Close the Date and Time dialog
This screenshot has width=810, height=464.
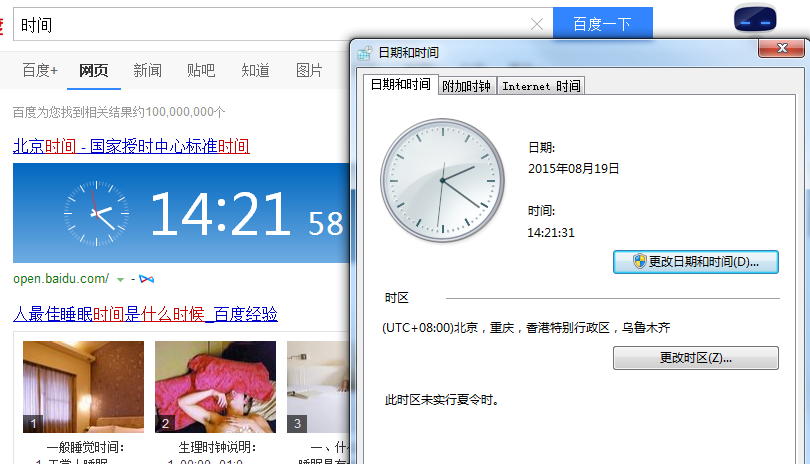[x=782, y=48]
